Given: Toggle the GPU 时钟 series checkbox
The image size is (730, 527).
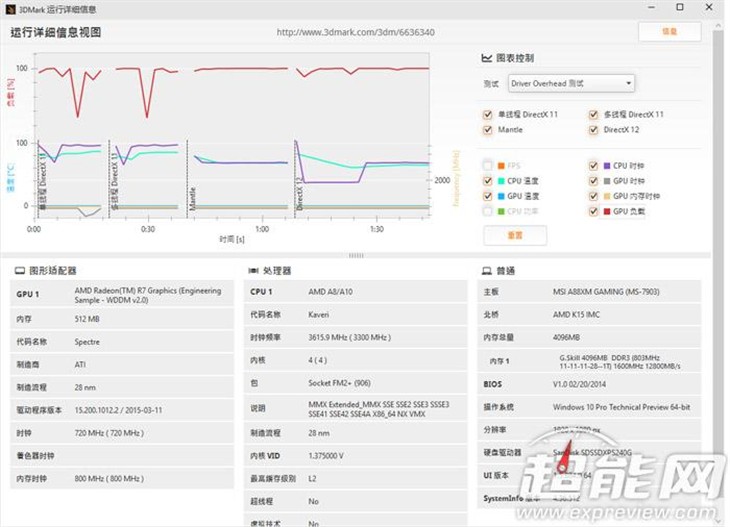Looking at the screenshot, I should coord(594,181).
